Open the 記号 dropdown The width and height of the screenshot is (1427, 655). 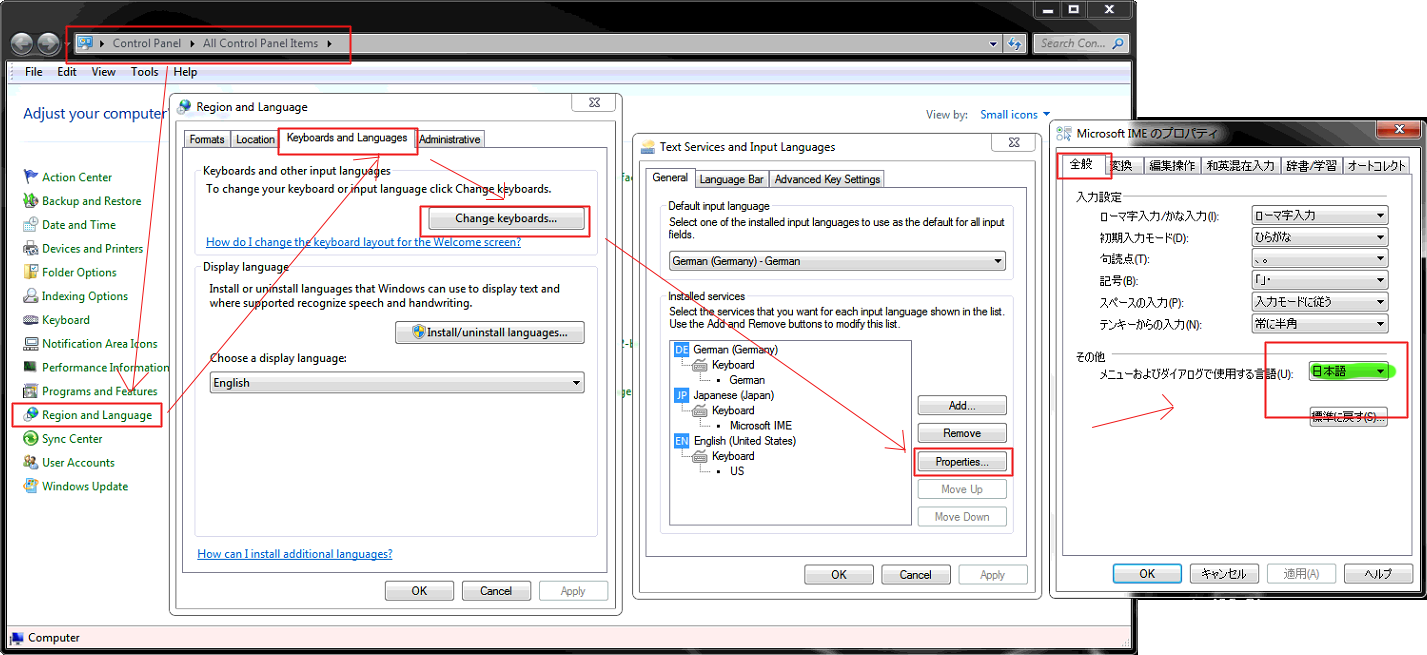(1320, 281)
